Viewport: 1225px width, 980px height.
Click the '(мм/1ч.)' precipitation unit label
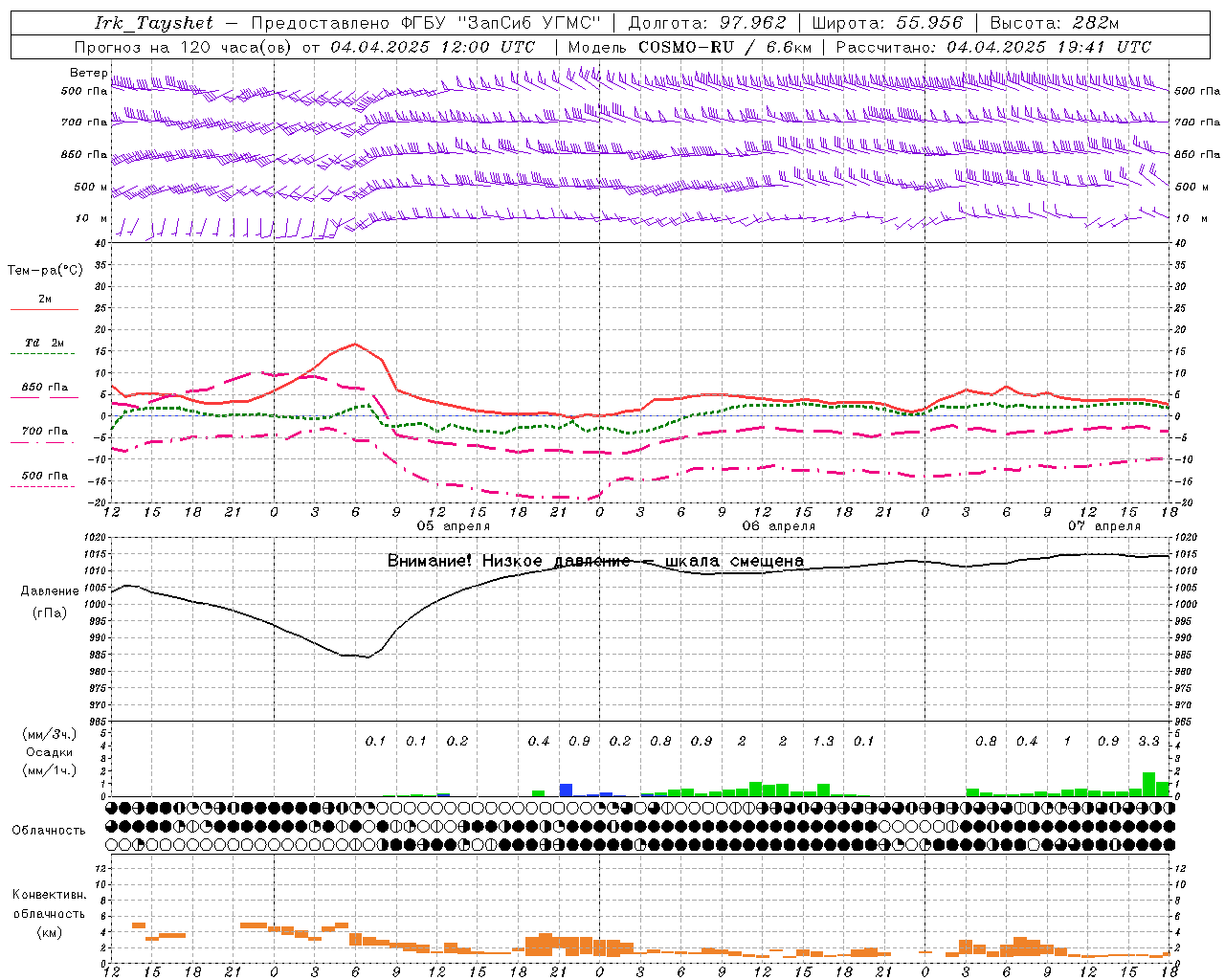point(50,770)
